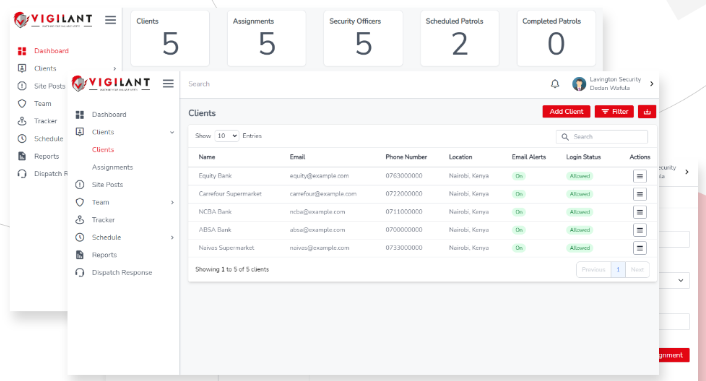Click phone number 0722000000
Image resolution: width=706 pixels, height=381 pixels.
pyautogui.click(x=403, y=194)
